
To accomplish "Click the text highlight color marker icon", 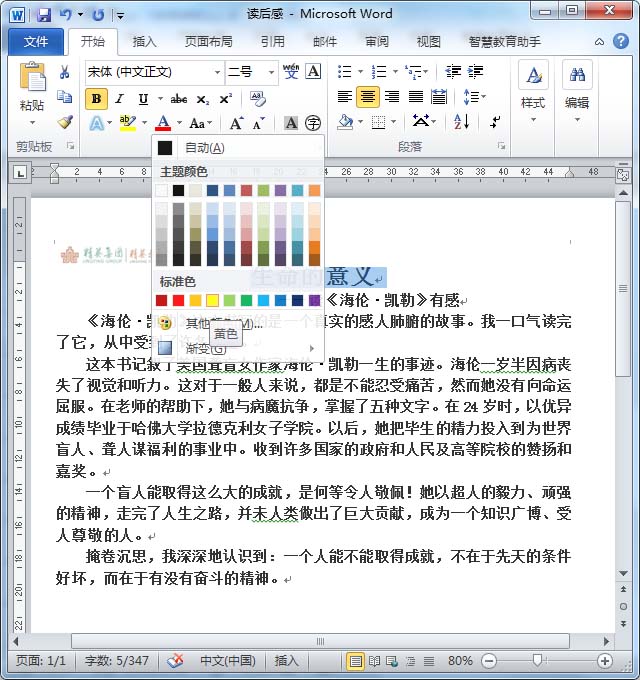I will point(127,122).
